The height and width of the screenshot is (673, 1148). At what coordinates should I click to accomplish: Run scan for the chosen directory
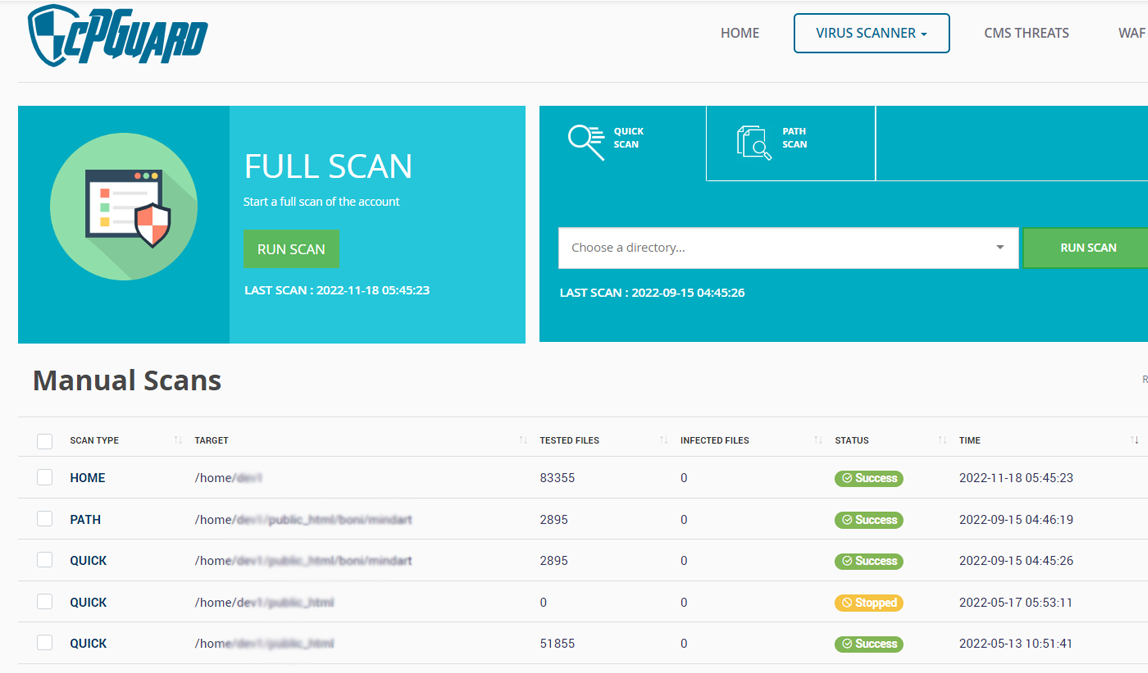[x=1087, y=248]
